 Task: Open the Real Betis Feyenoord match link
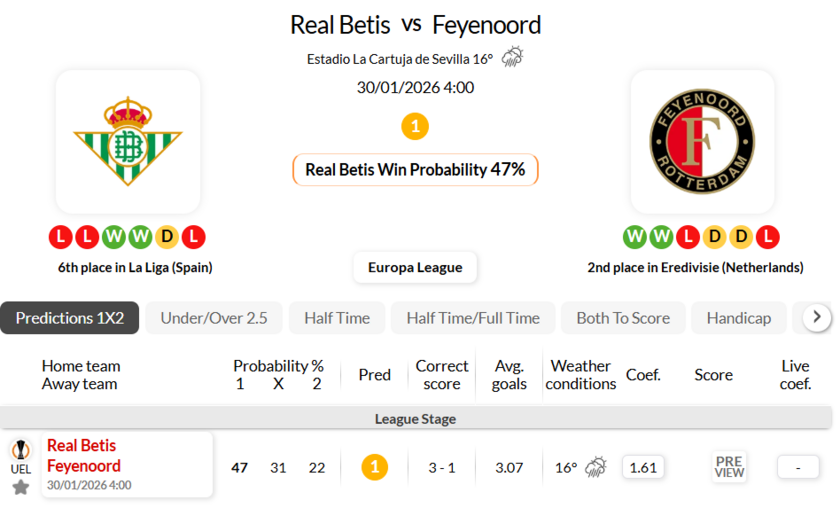84,456
